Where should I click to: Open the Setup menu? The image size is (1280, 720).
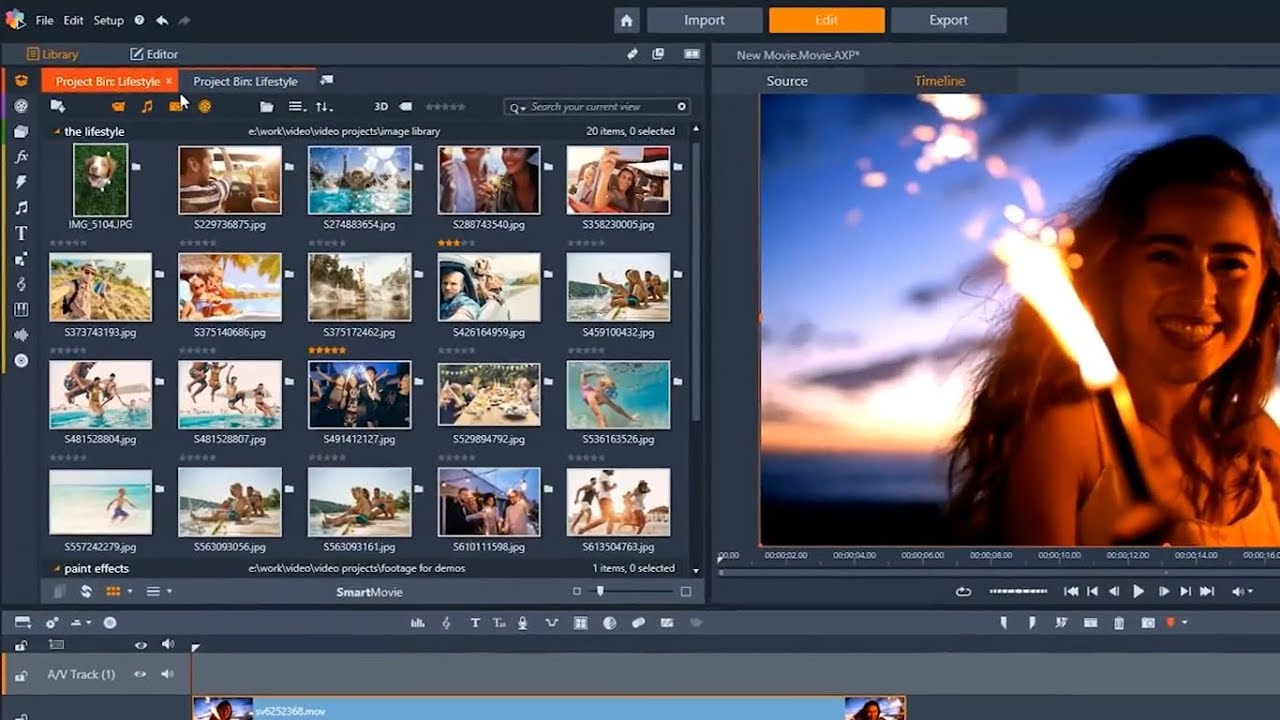pyautogui.click(x=109, y=20)
